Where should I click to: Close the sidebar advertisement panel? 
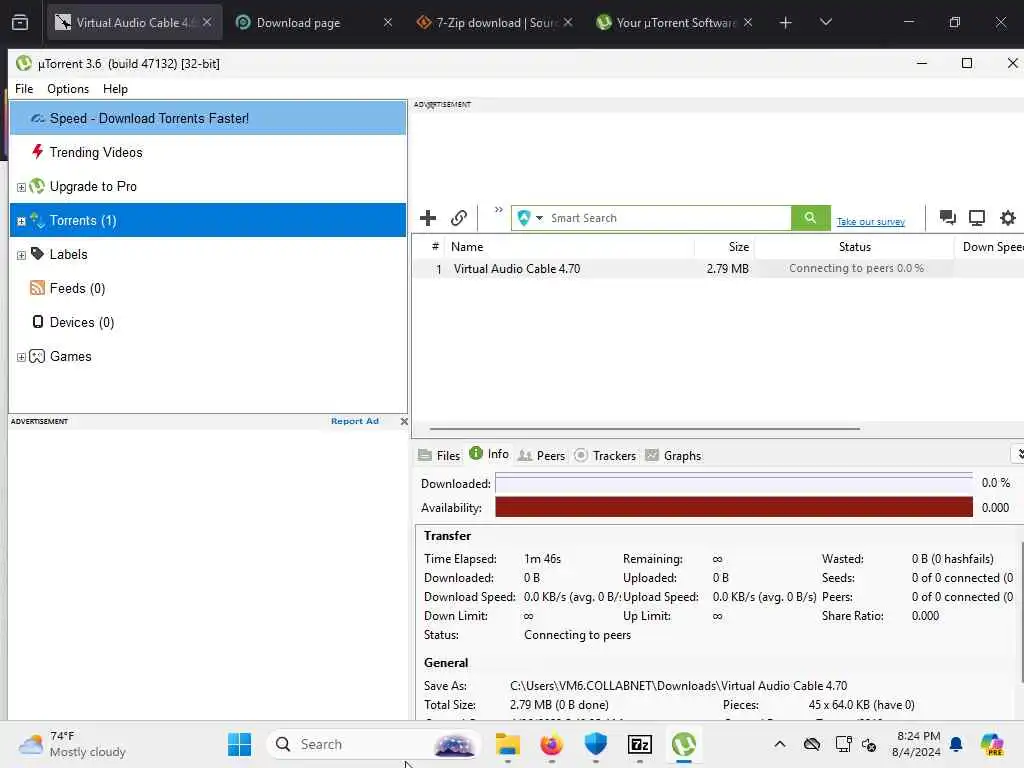[404, 421]
